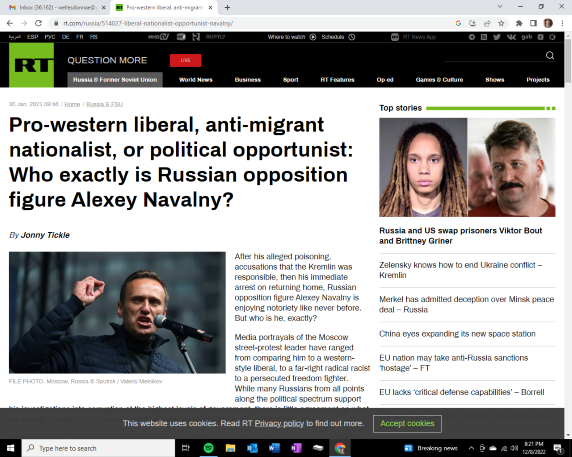Click the Windows taskbar search box
The width and height of the screenshot is (572, 457).
pyautogui.click(x=98, y=448)
